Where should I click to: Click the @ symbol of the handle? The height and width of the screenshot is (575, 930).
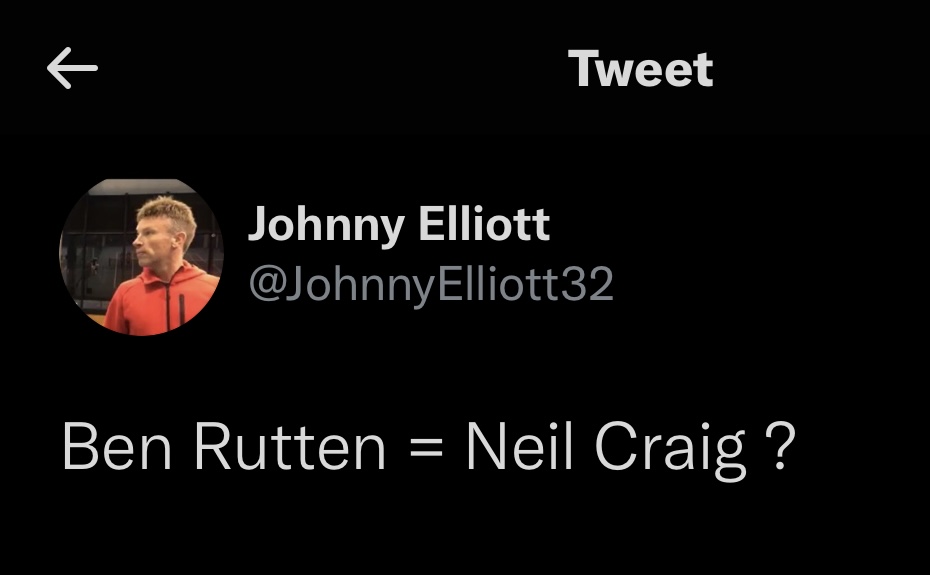pyautogui.click(x=267, y=285)
